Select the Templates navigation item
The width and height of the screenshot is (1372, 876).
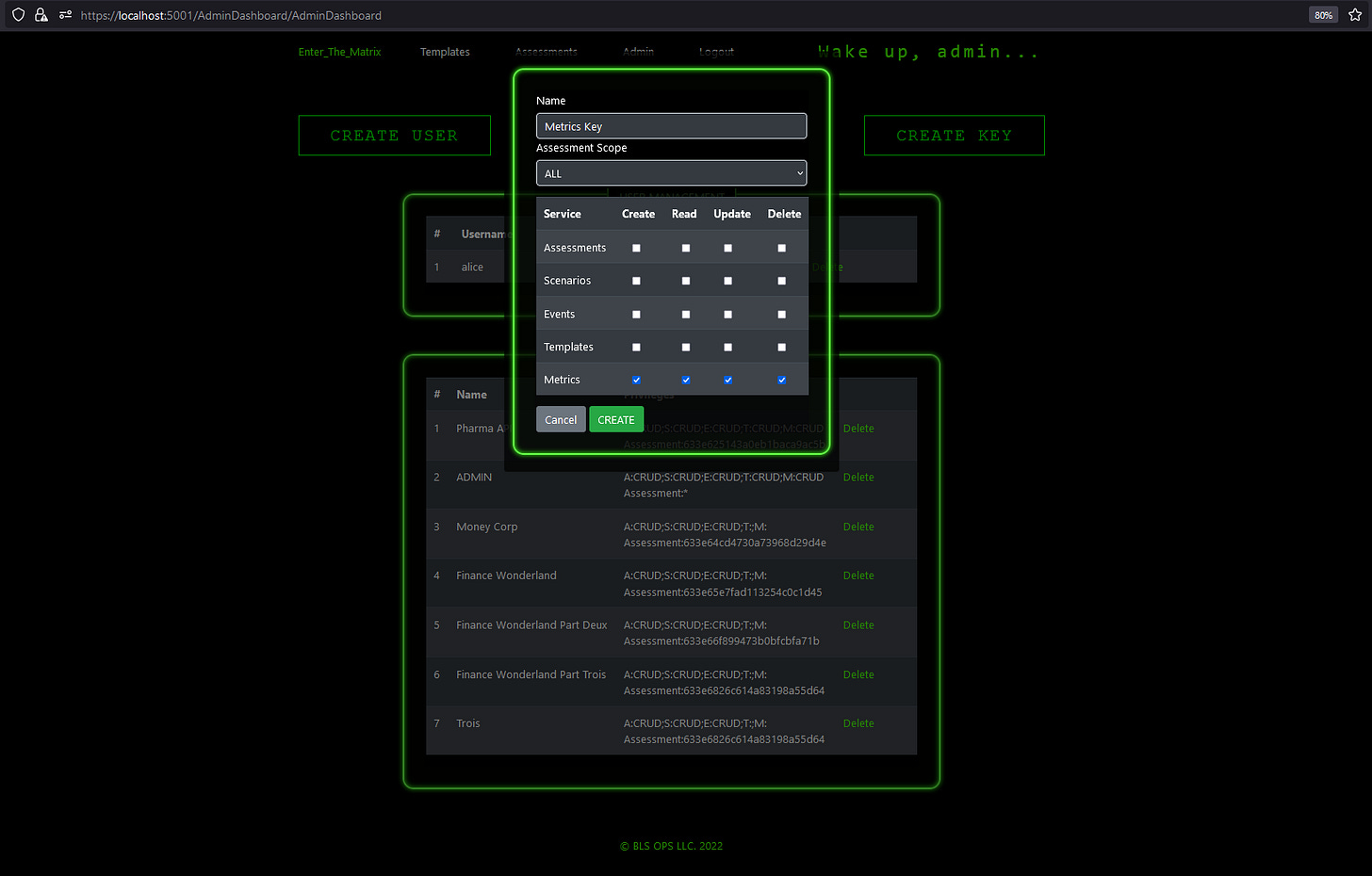[444, 52]
